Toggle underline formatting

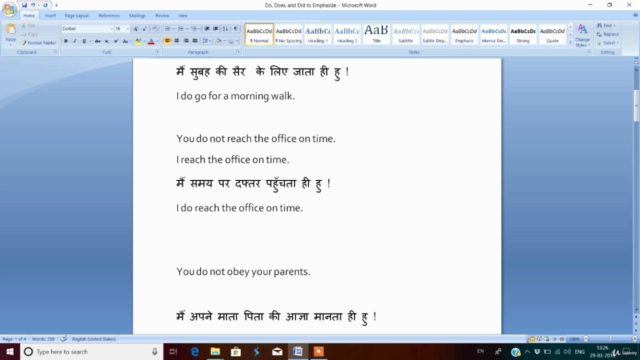tap(84, 41)
